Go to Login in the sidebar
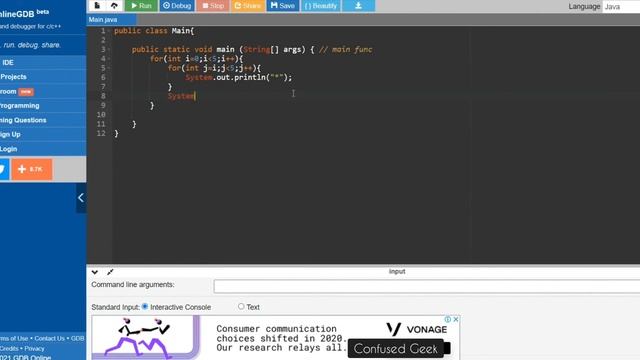The image size is (640, 360). coord(43,149)
